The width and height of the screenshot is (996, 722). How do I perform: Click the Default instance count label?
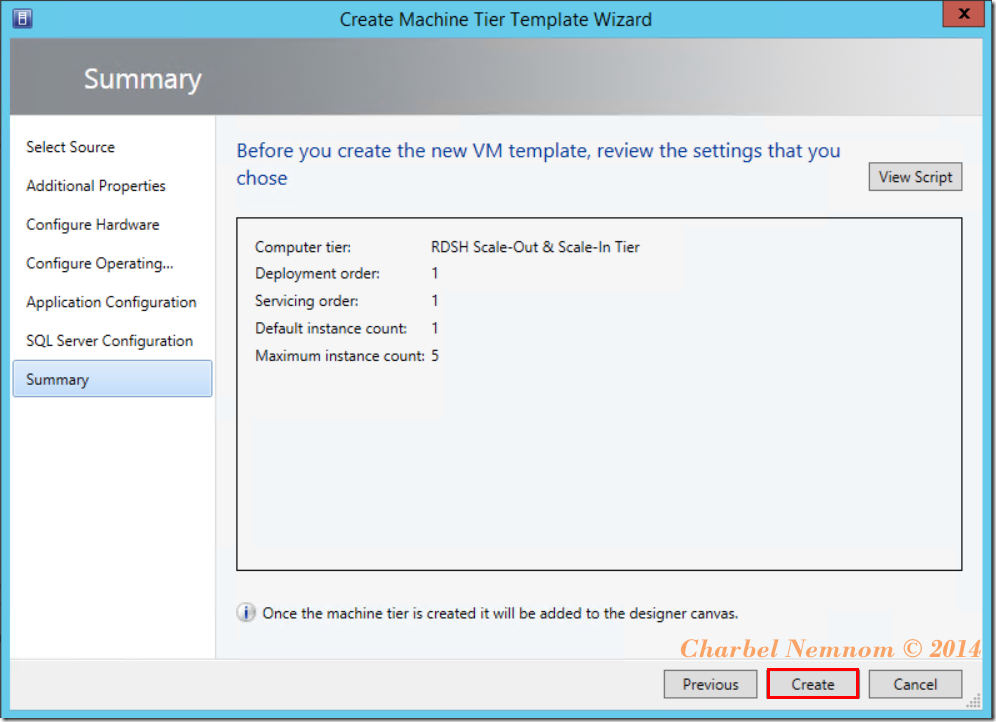(331, 328)
